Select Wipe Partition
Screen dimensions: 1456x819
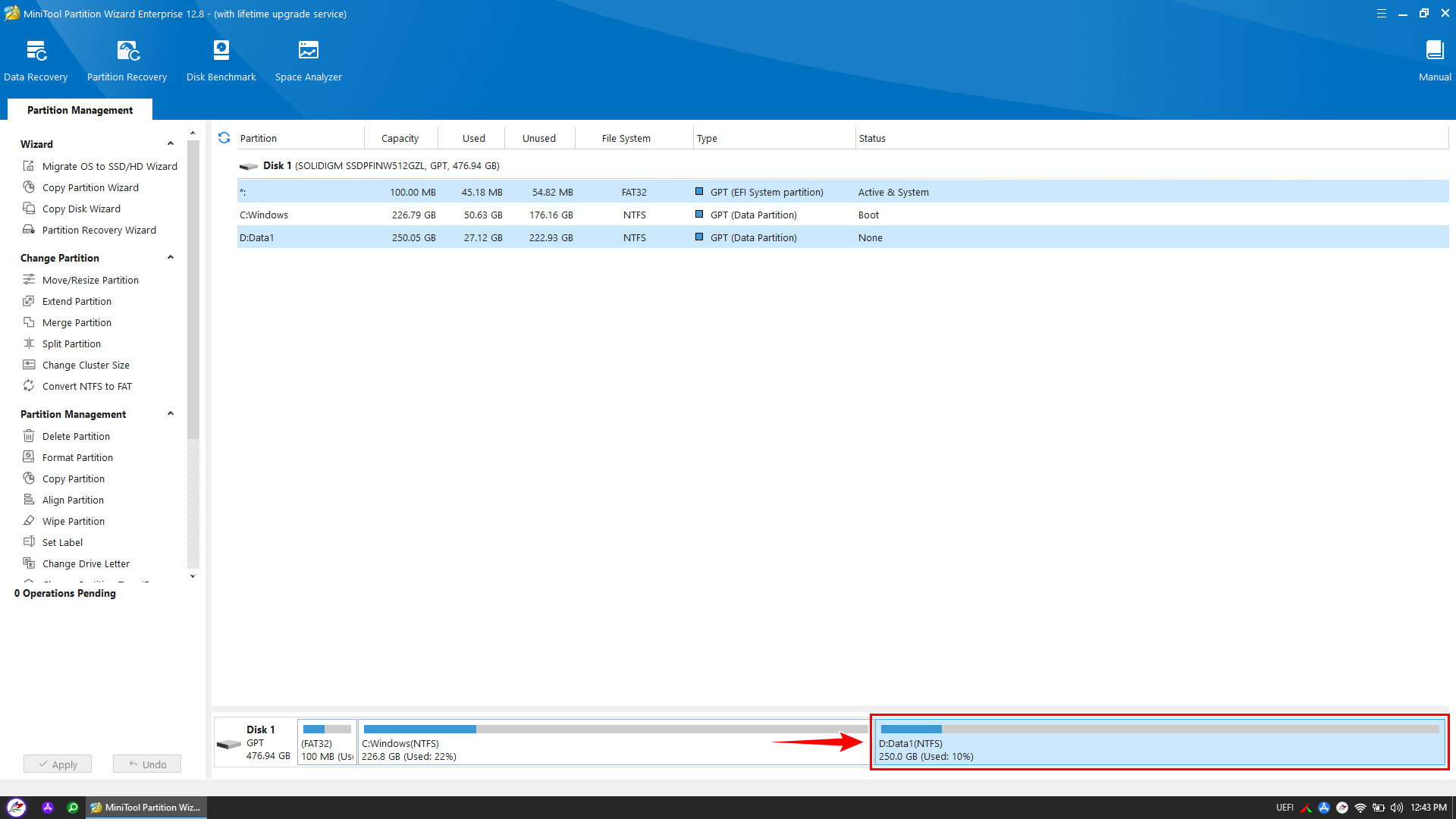(72, 521)
